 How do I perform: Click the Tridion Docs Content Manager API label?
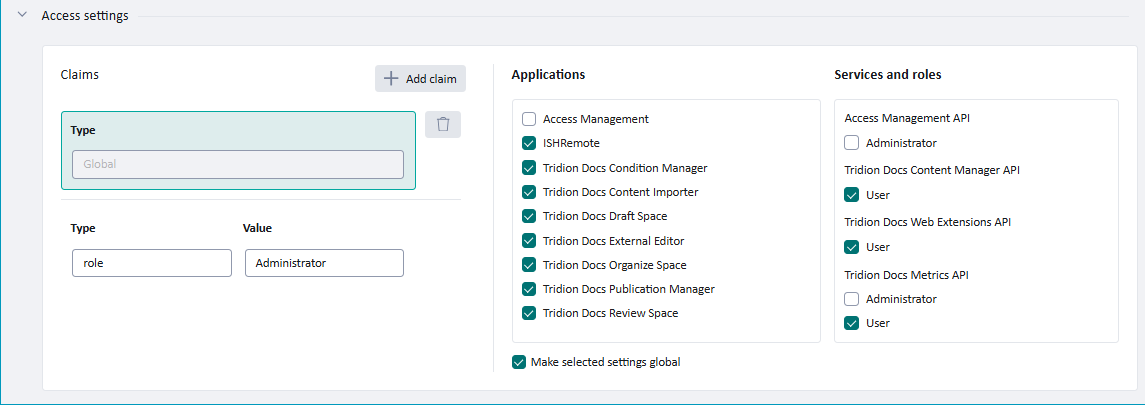click(x=932, y=170)
